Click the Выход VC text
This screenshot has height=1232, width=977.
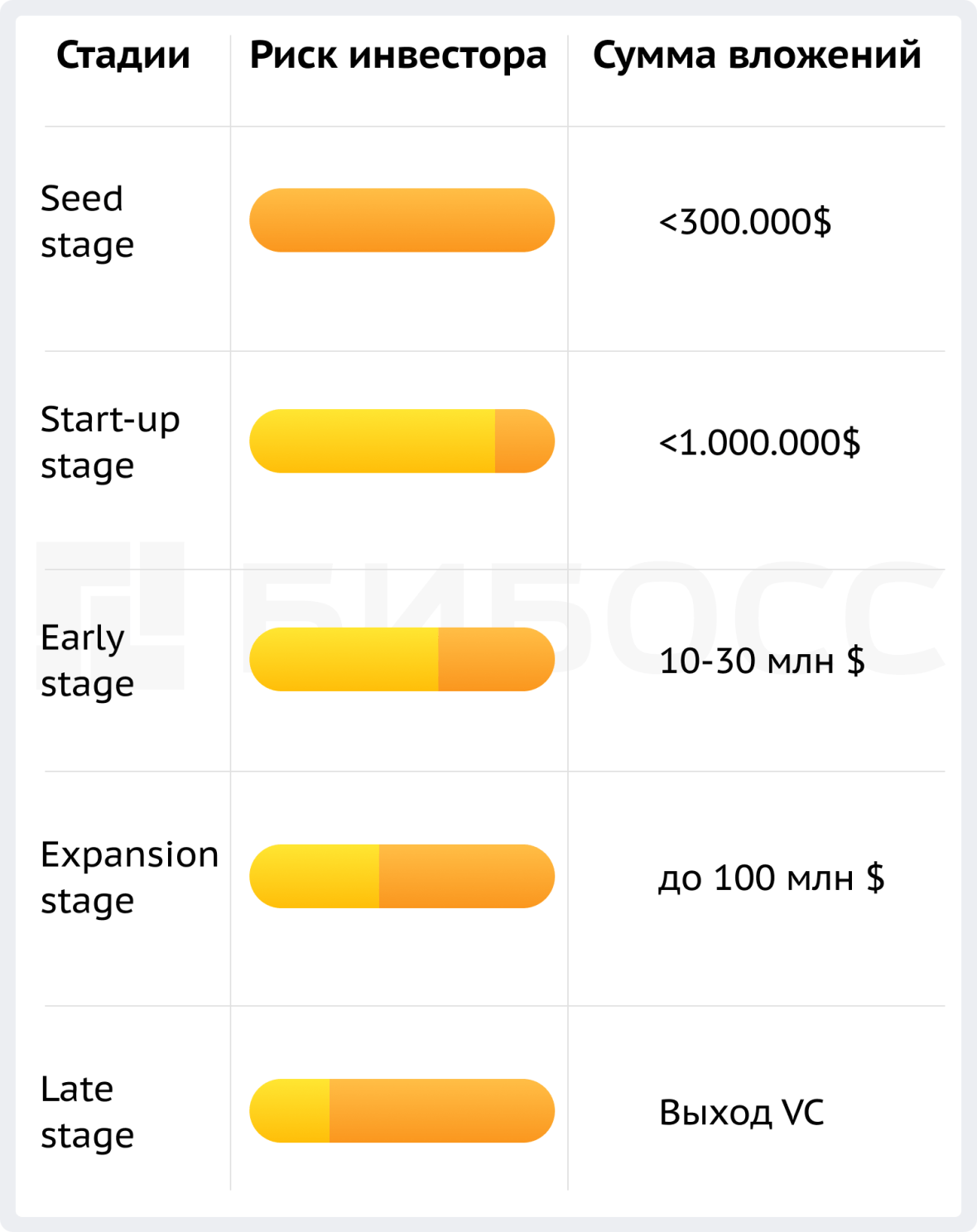coord(741,1112)
